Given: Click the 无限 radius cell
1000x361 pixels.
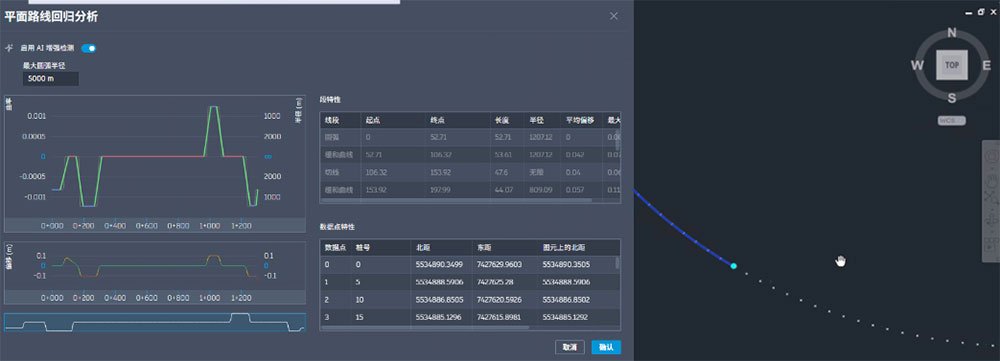Looking at the screenshot, I should [535, 172].
